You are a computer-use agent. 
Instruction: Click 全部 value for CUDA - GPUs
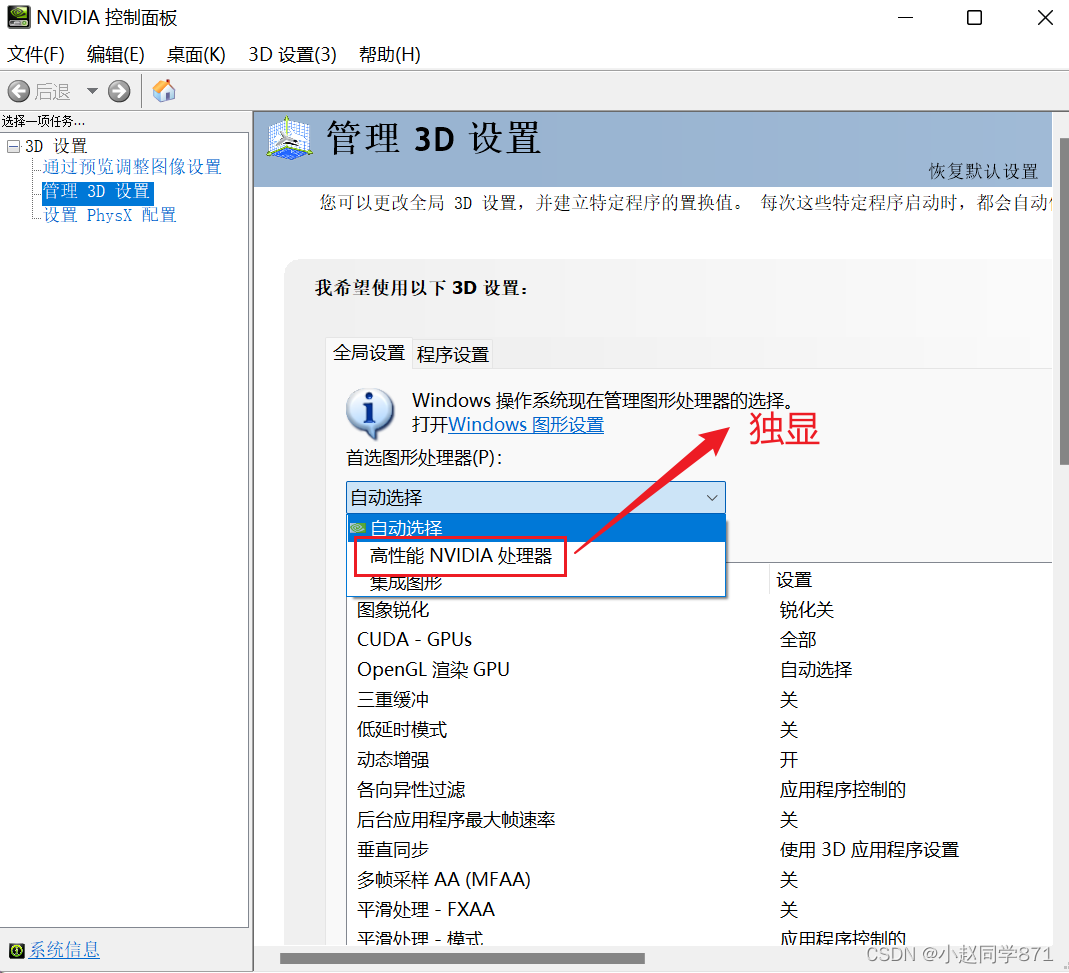tap(798, 640)
